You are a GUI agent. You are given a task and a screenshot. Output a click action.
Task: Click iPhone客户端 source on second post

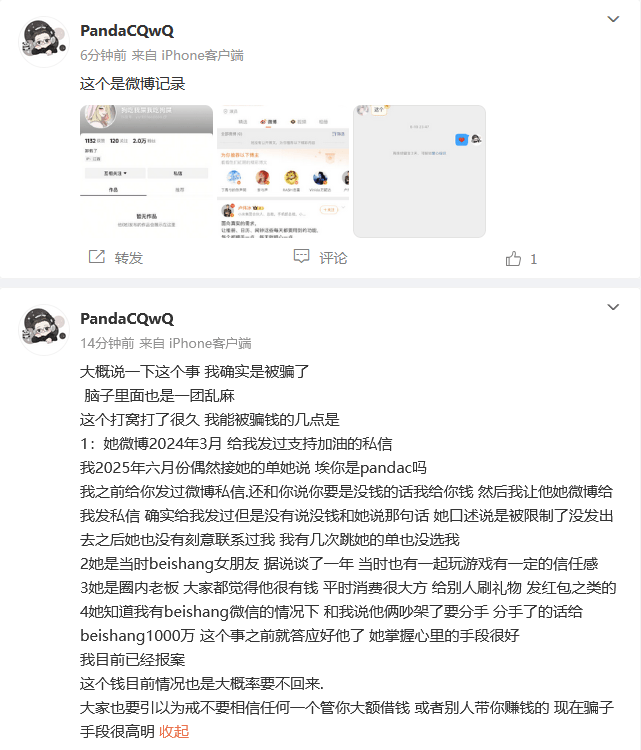click(x=210, y=343)
